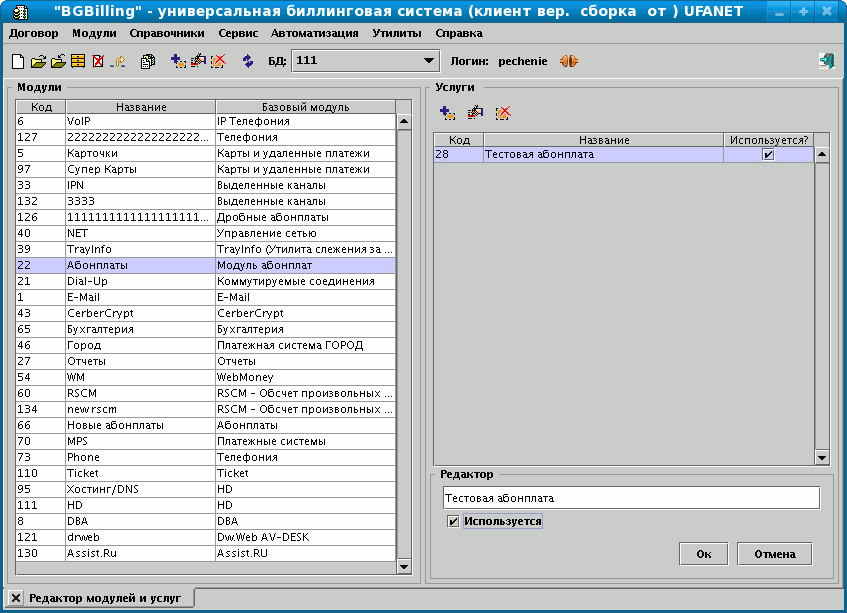Click the service name field in Редактор
847x613 pixels.
(x=630, y=497)
